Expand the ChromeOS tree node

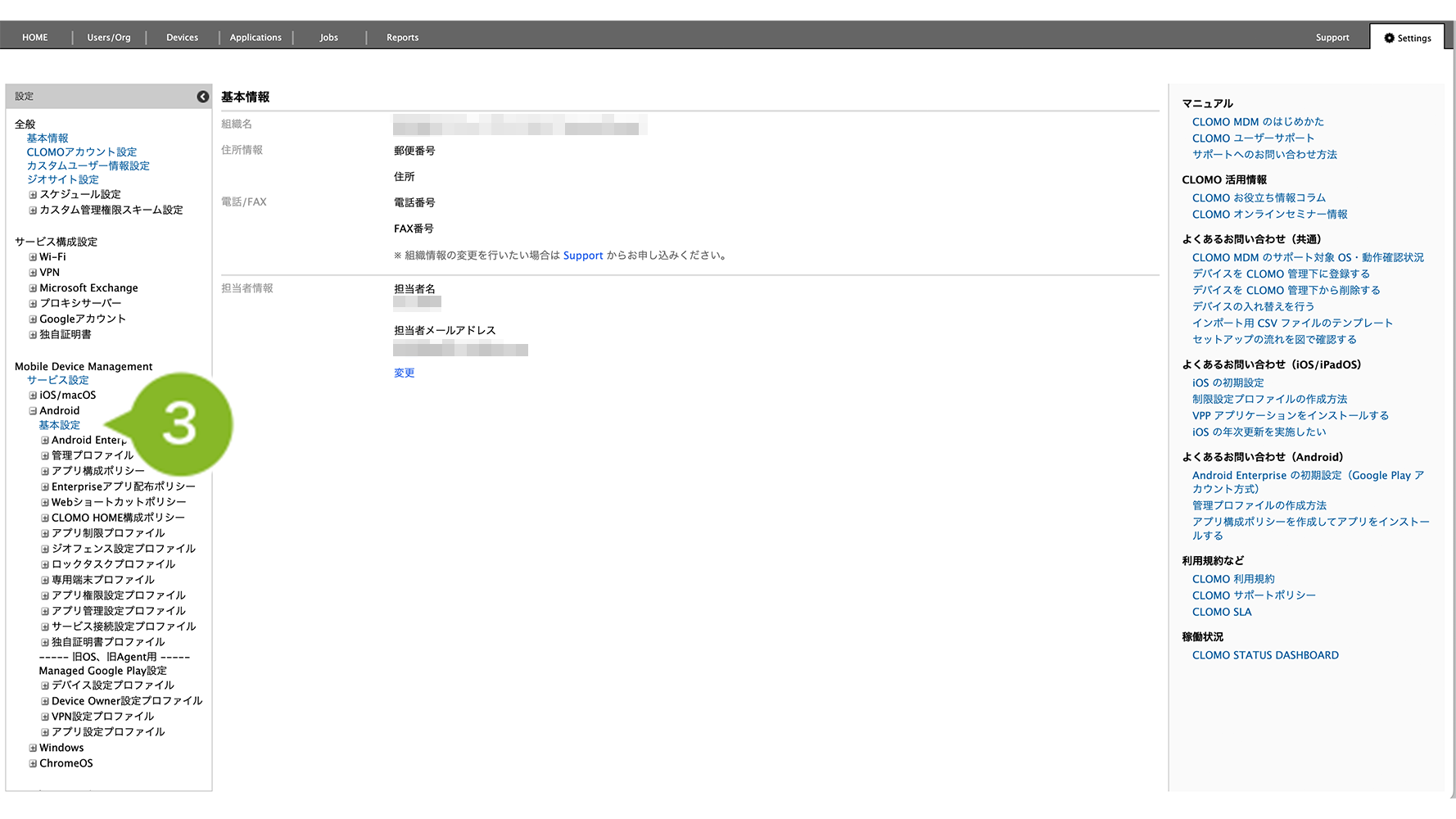click(33, 763)
